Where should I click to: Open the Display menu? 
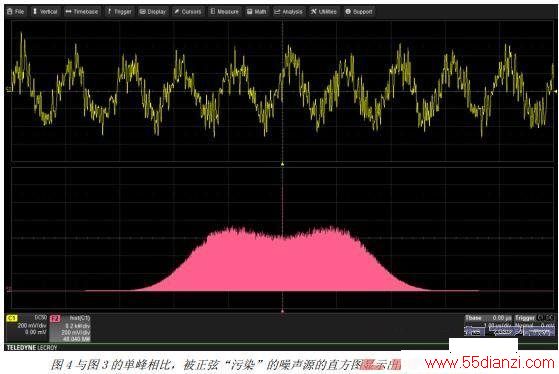(x=153, y=12)
